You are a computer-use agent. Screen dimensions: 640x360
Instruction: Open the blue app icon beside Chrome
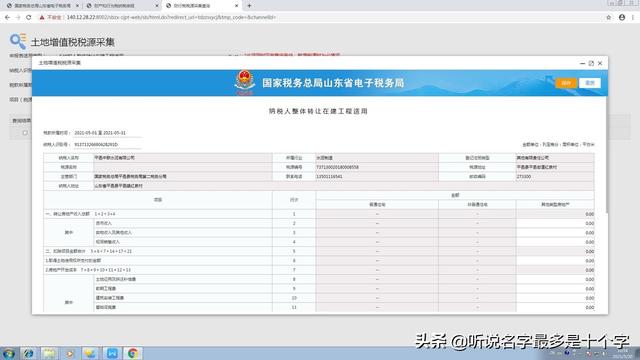pos(111,353)
